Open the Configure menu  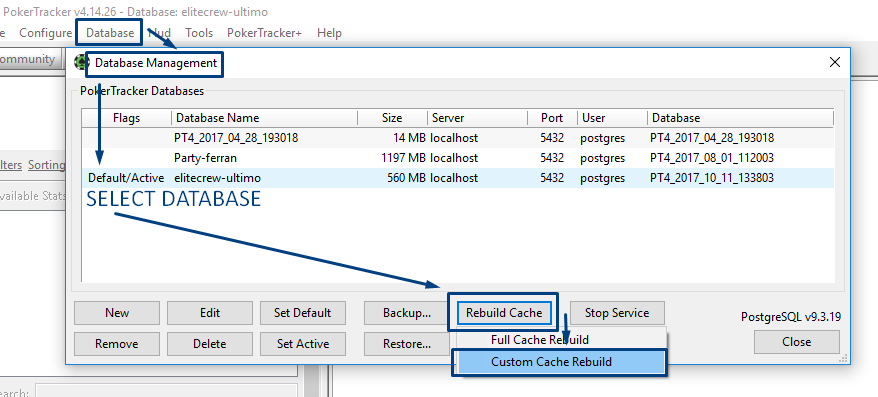(x=45, y=33)
